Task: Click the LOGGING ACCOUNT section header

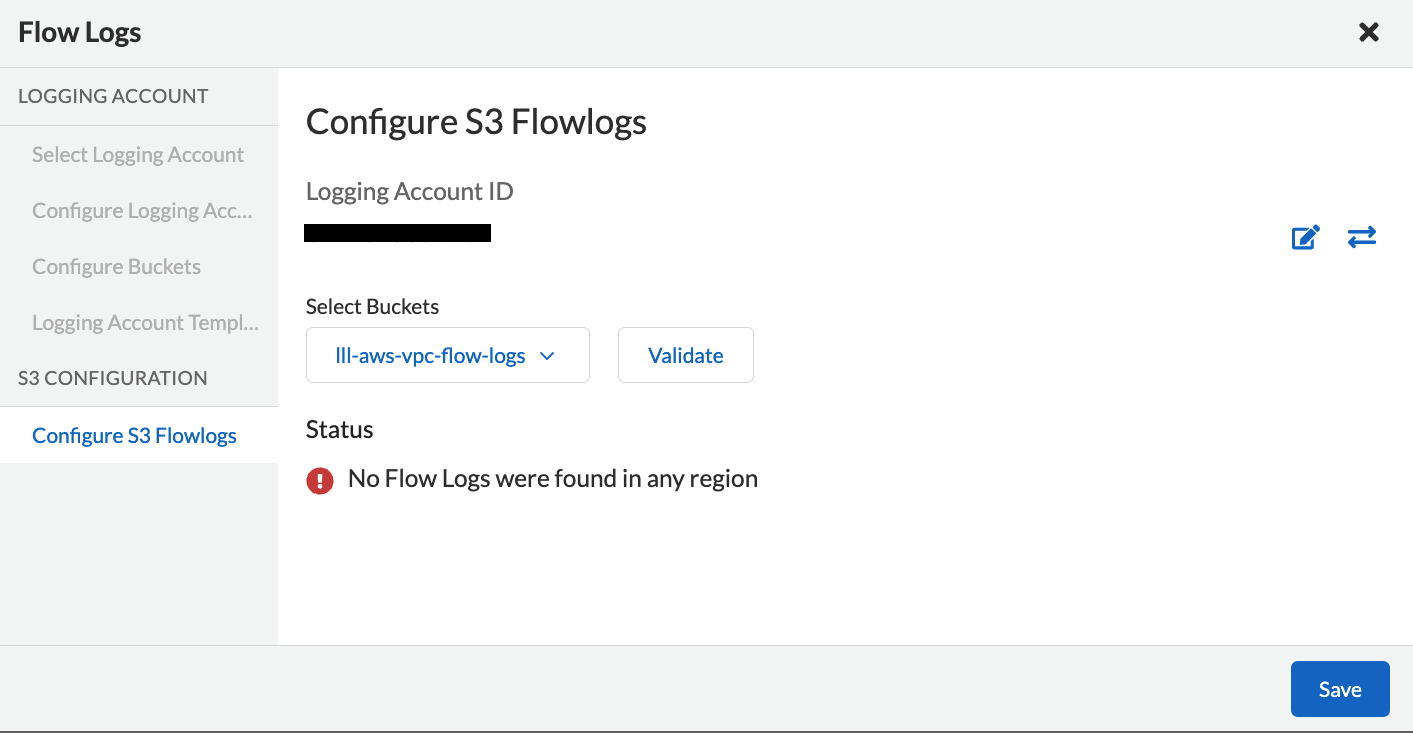Action: click(x=113, y=96)
